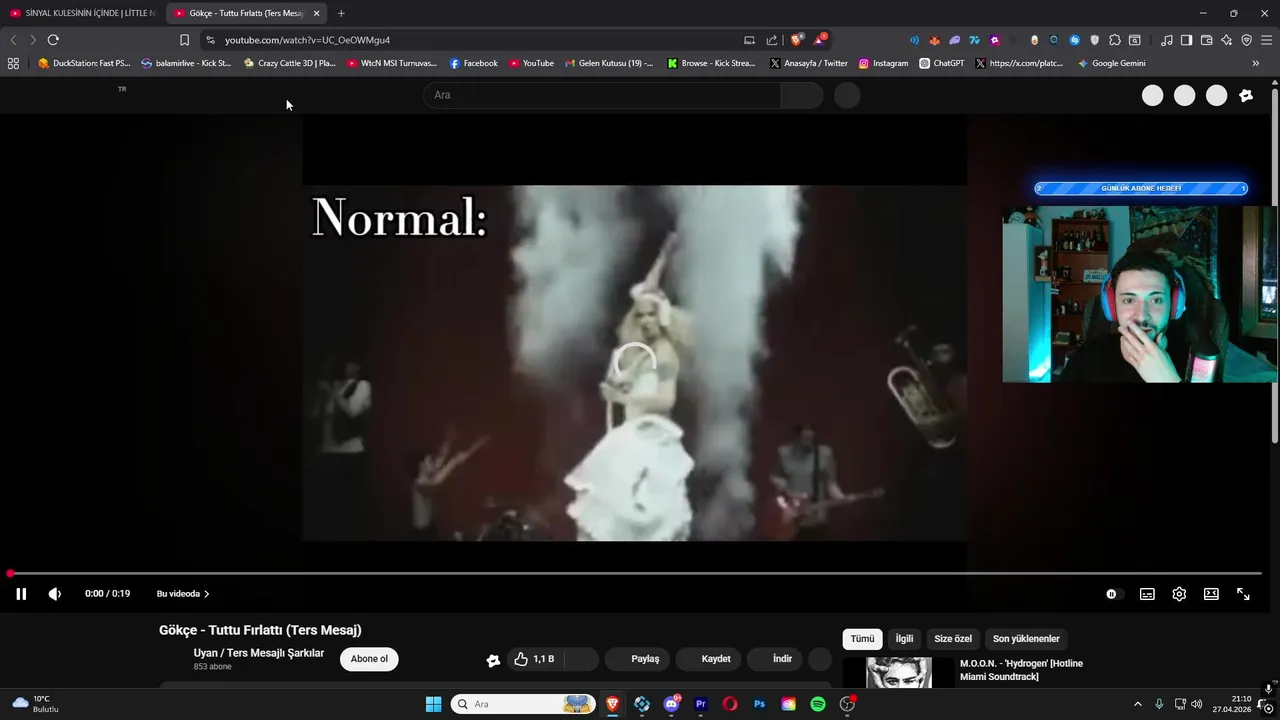Image resolution: width=1280 pixels, height=720 pixels.
Task: Select the Tümü filter chip
Action: [862, 639]
